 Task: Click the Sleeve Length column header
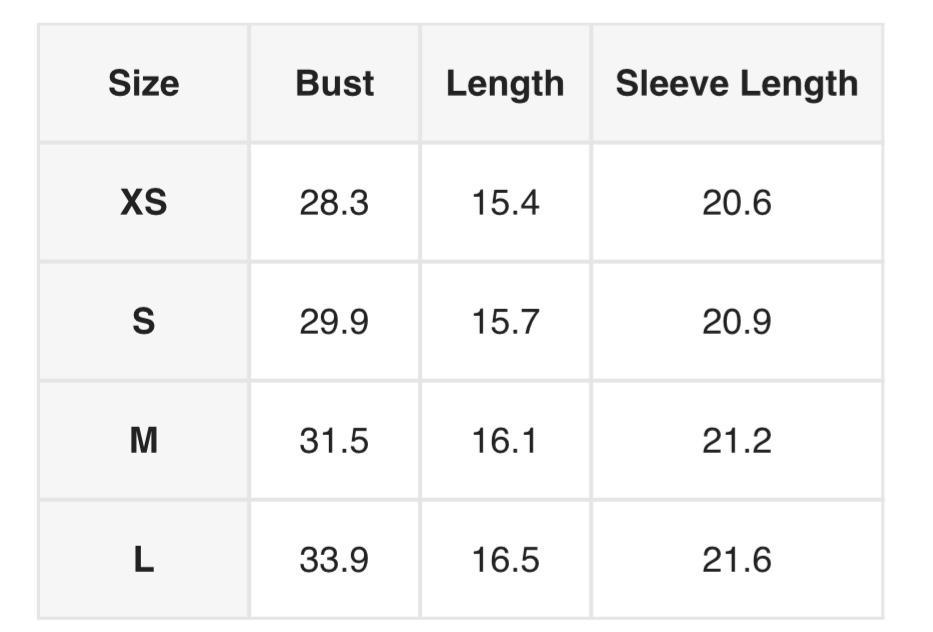pos(737,83)
